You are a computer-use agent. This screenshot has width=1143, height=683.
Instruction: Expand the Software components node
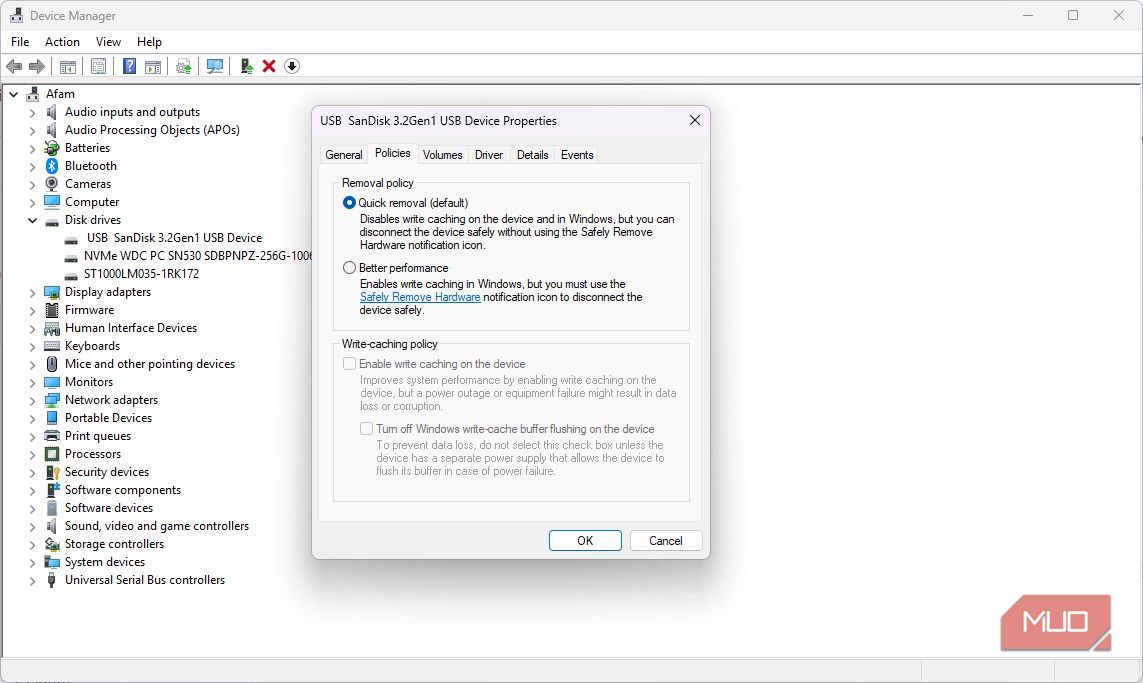[32, 491]
